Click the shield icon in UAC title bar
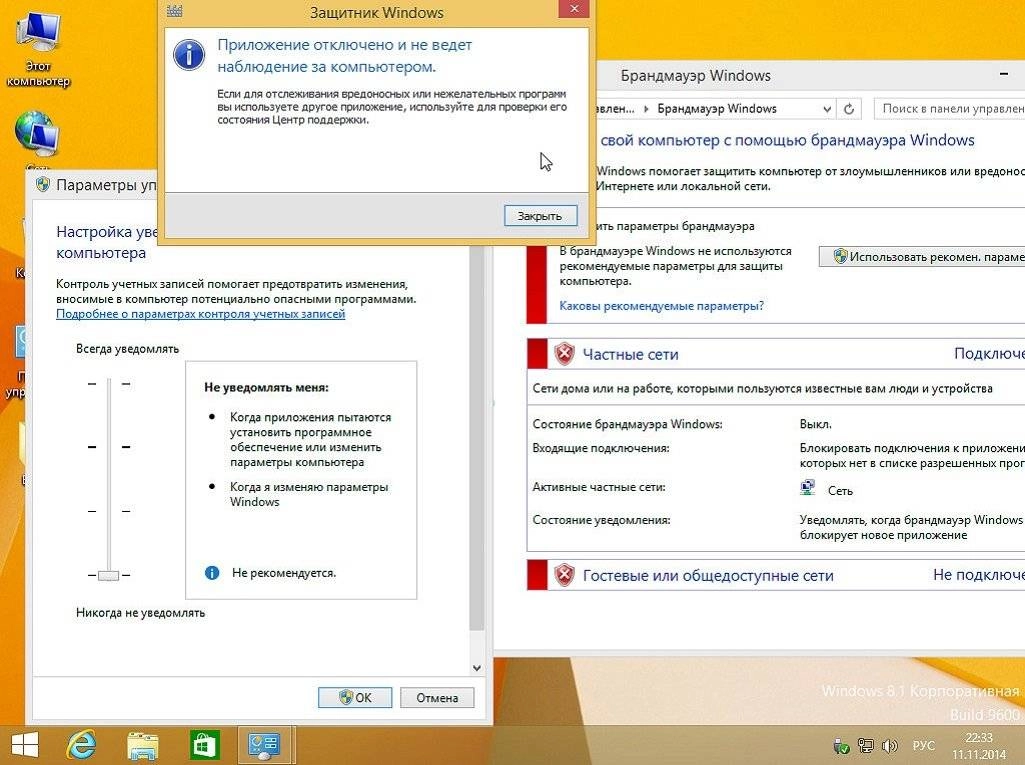This screenshot has height=765, width=1025. coord(42,184)
